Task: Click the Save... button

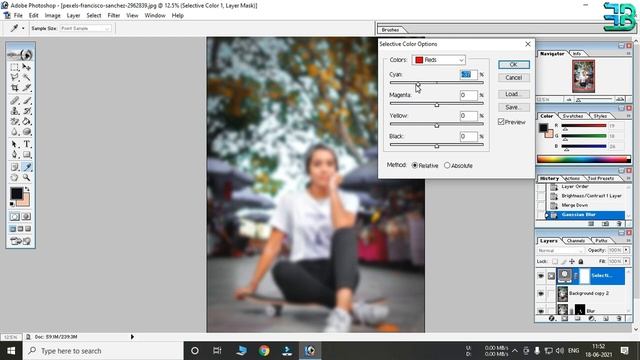Action: coord(514,107)
